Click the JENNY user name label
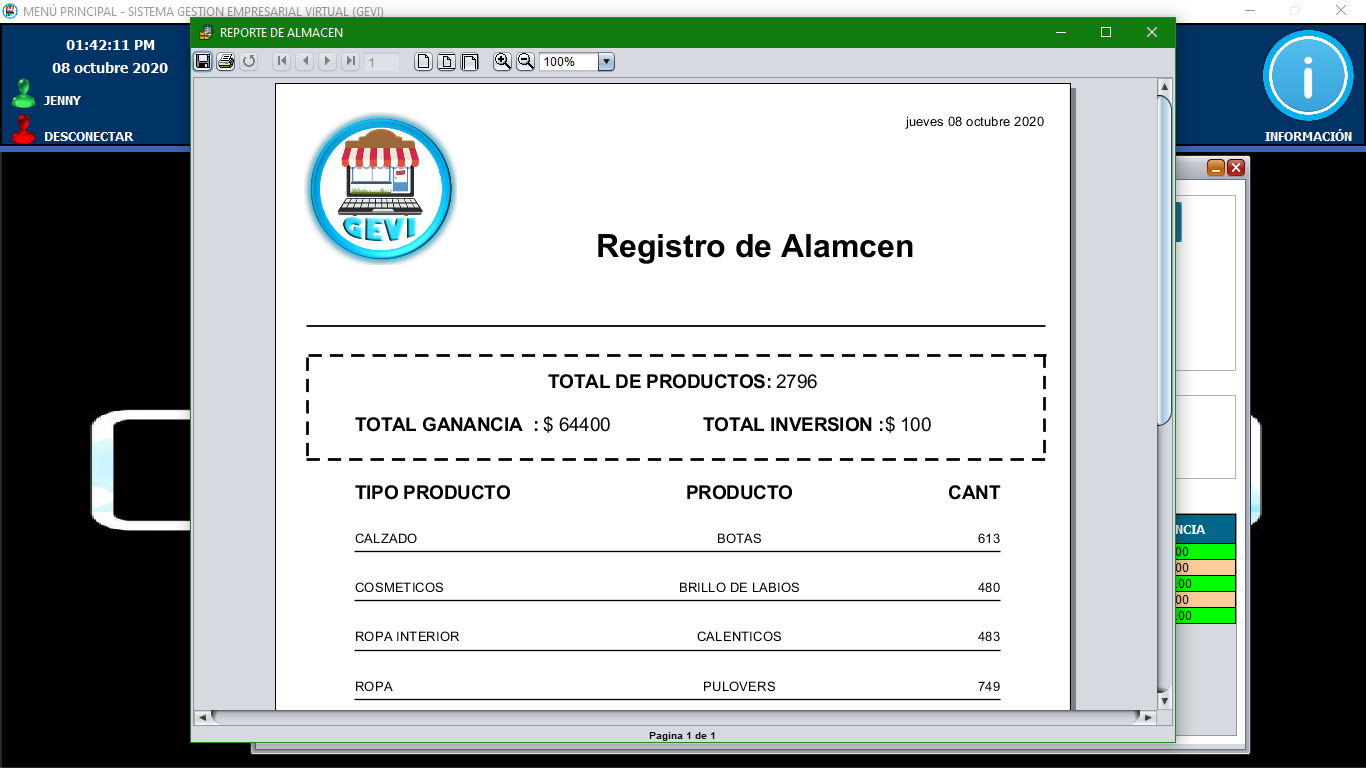 click(x=62, y=101)
